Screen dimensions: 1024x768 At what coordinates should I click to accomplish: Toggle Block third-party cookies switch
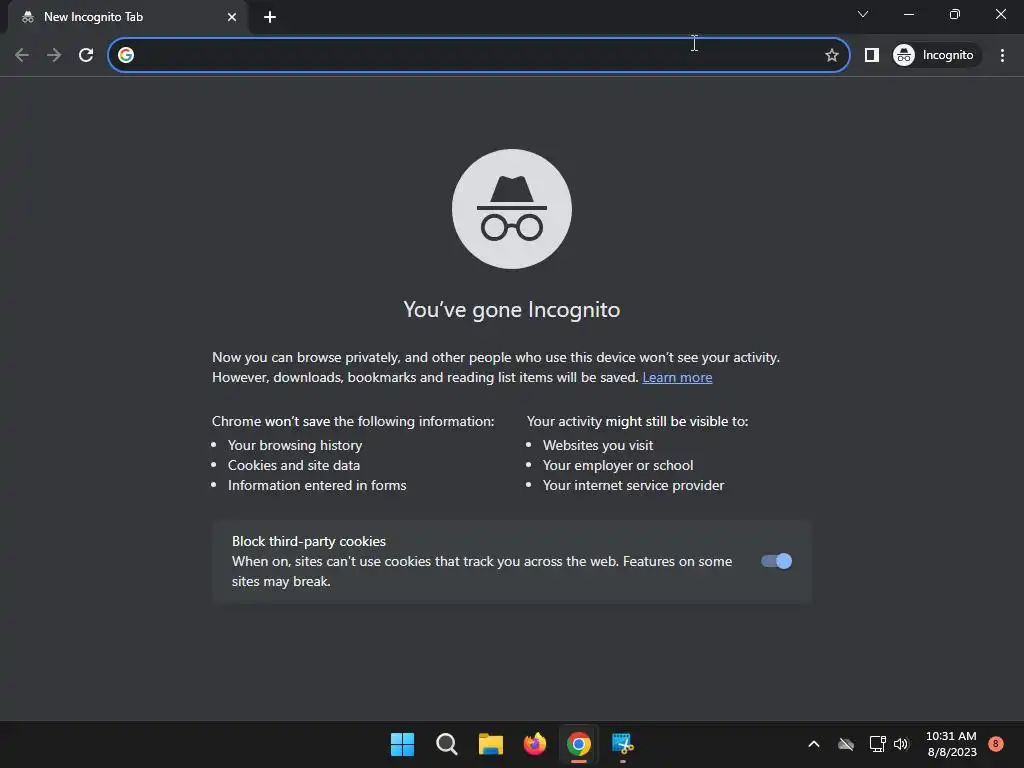776,561
